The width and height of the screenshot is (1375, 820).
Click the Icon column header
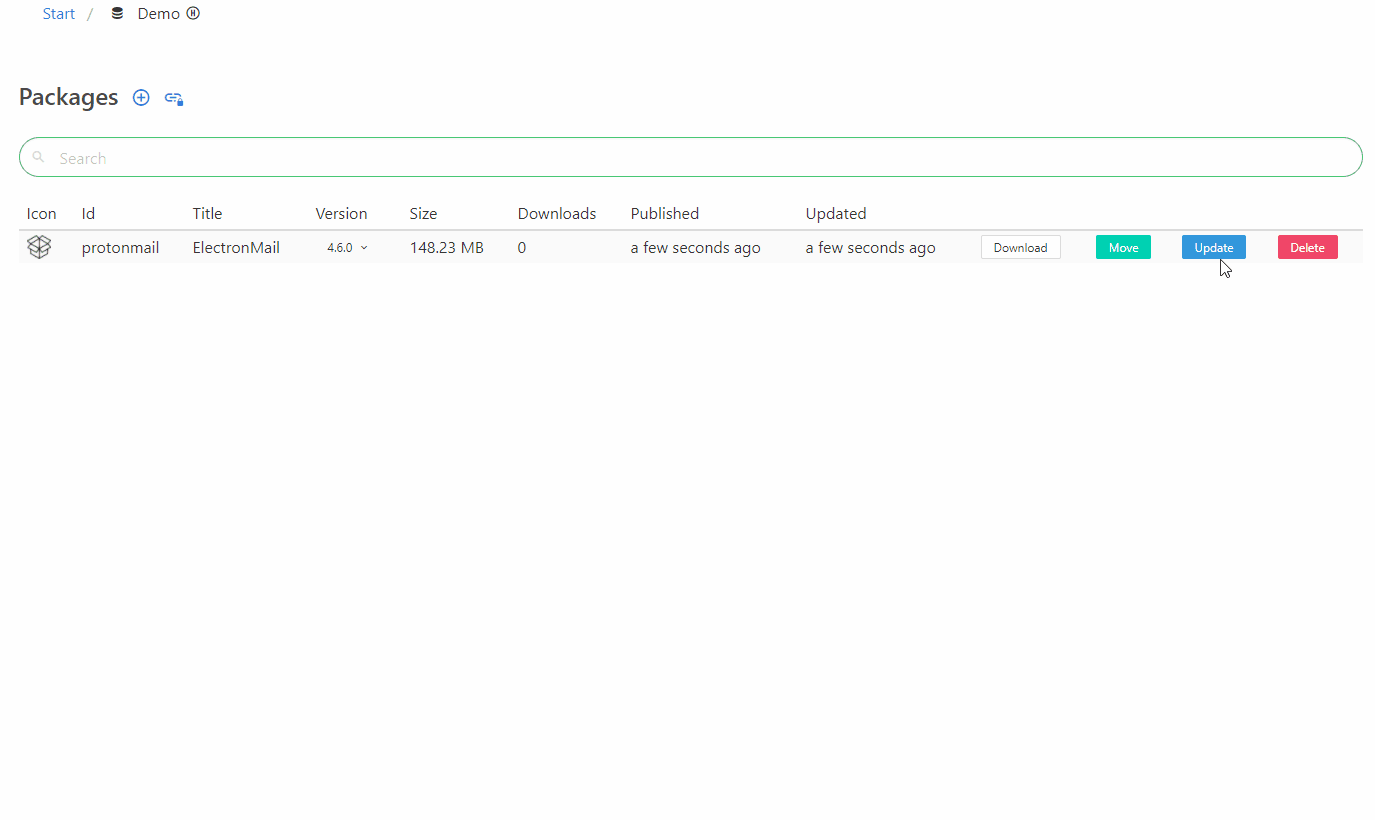42,213
